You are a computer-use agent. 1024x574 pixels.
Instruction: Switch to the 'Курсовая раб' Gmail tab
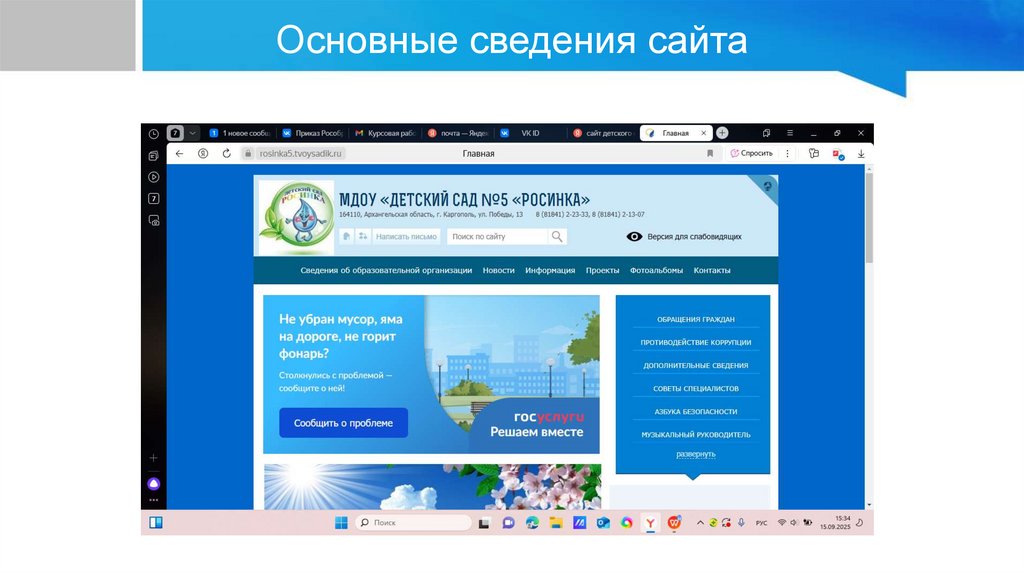385,133
